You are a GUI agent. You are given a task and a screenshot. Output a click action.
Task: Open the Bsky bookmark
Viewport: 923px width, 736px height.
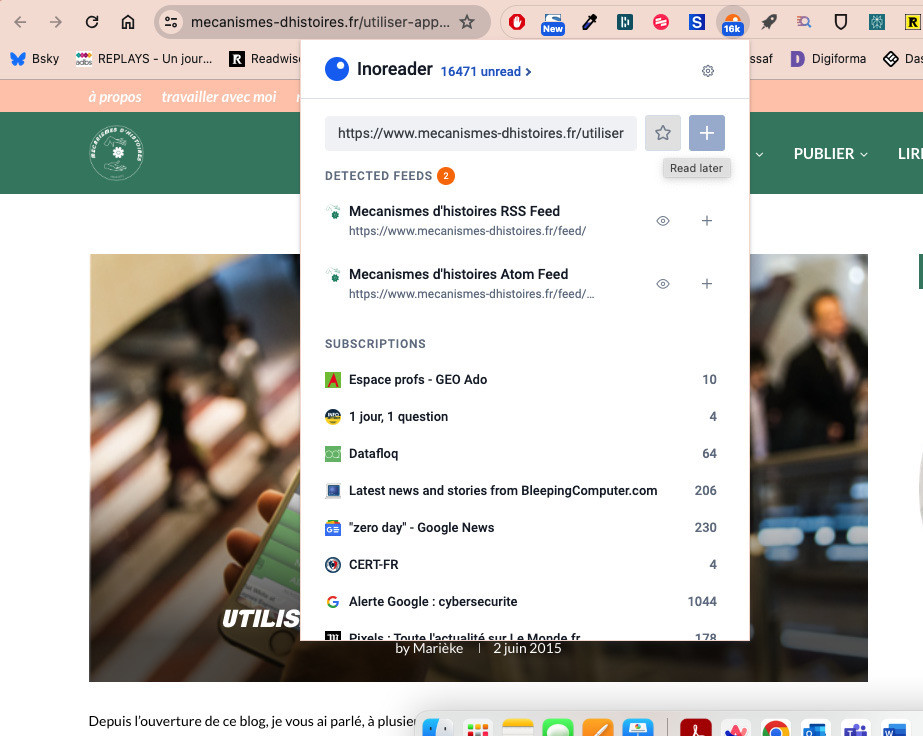(x=35, y=59)
